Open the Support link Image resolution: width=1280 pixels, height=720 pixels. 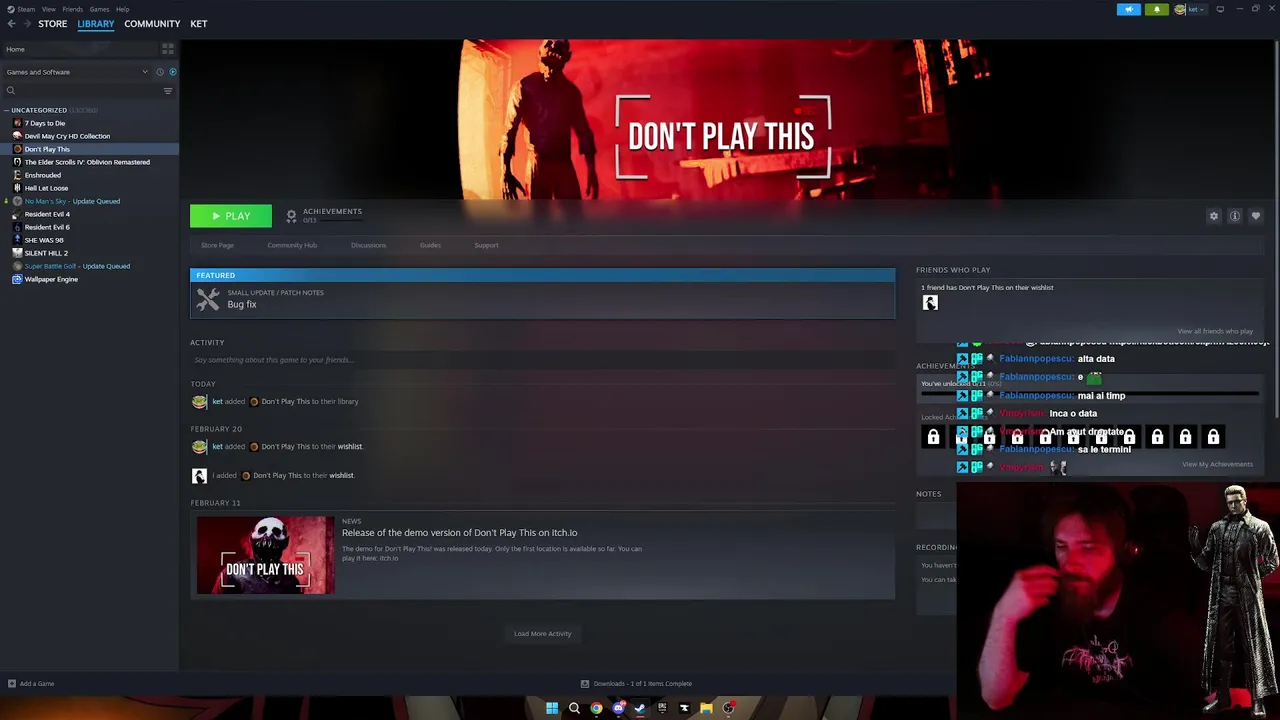click(x=486, y=245)
